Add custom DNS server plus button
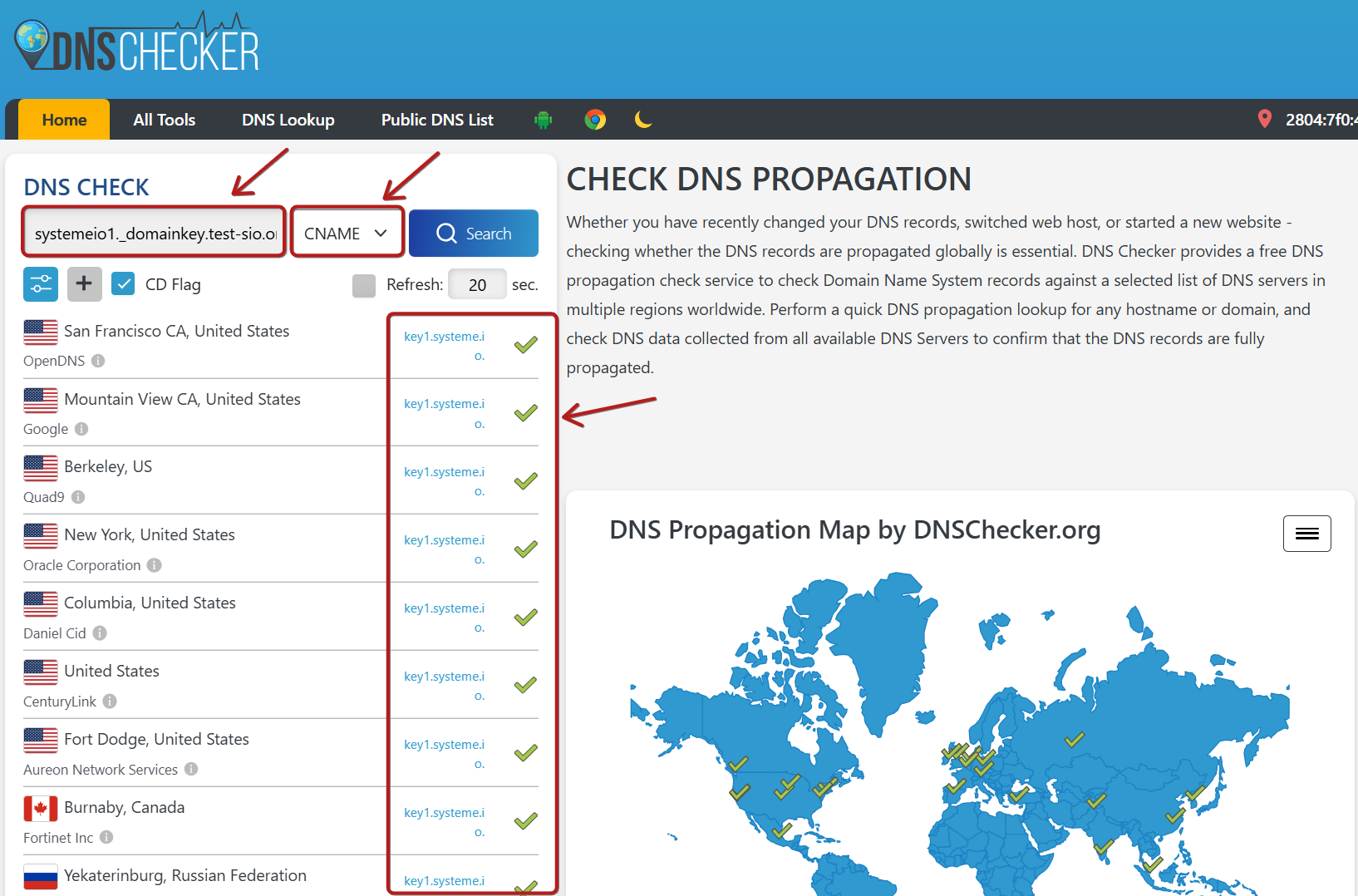The image size is (1358, 896). tap(84, 284)
